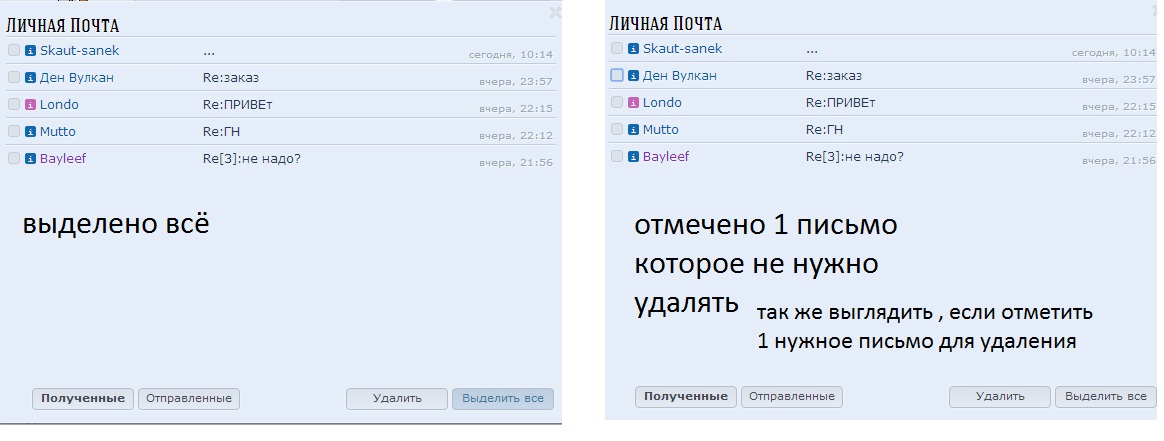
Task: Tick Bayleef checkbox in right mail window
Action: point(617,156)
